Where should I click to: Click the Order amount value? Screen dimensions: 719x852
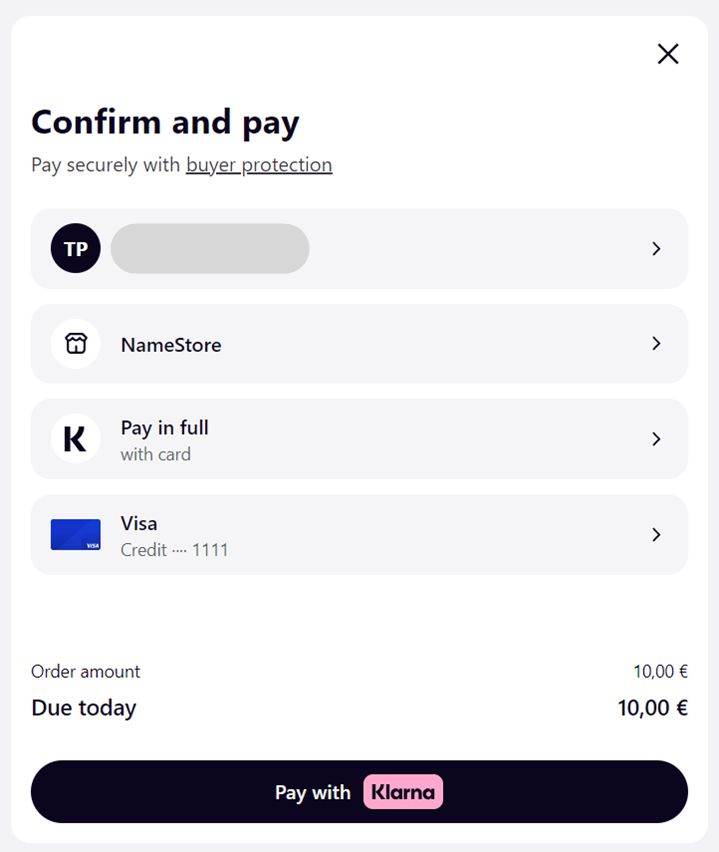(660, 672)
